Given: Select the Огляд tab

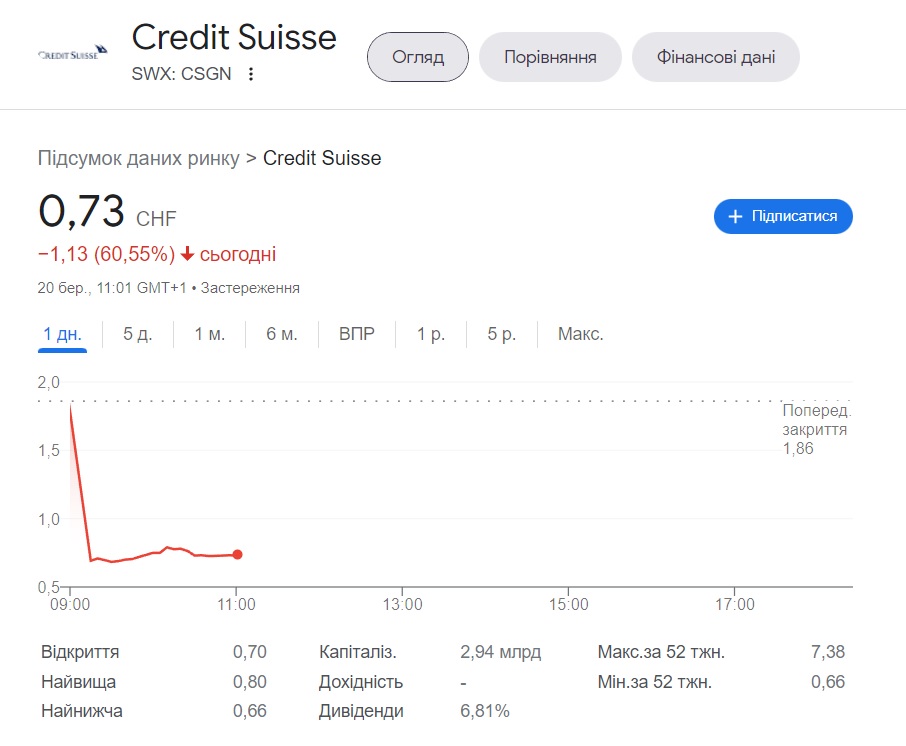Looking at the screenshot, I should 418,57.
